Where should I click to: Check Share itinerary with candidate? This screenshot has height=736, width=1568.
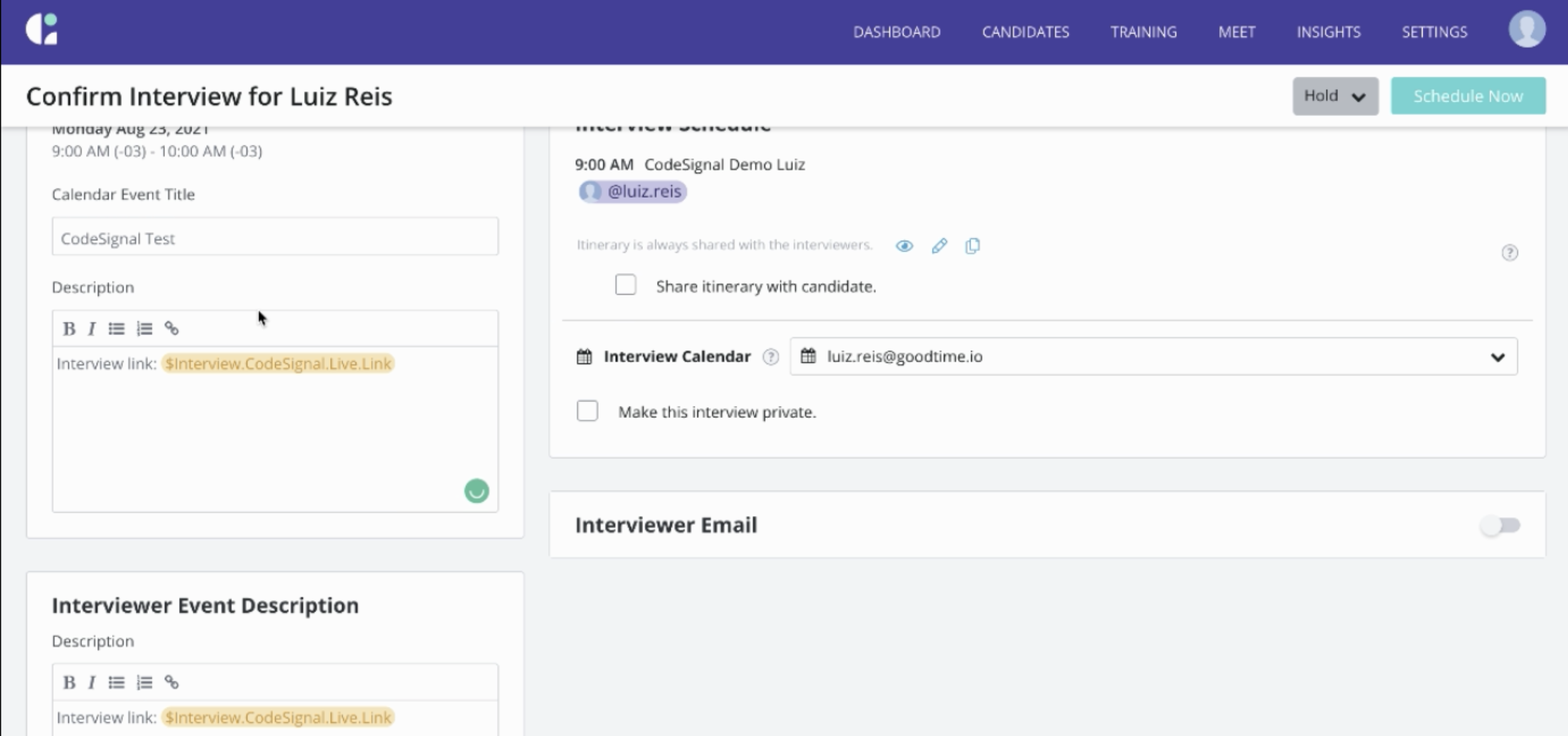[625, 285]
